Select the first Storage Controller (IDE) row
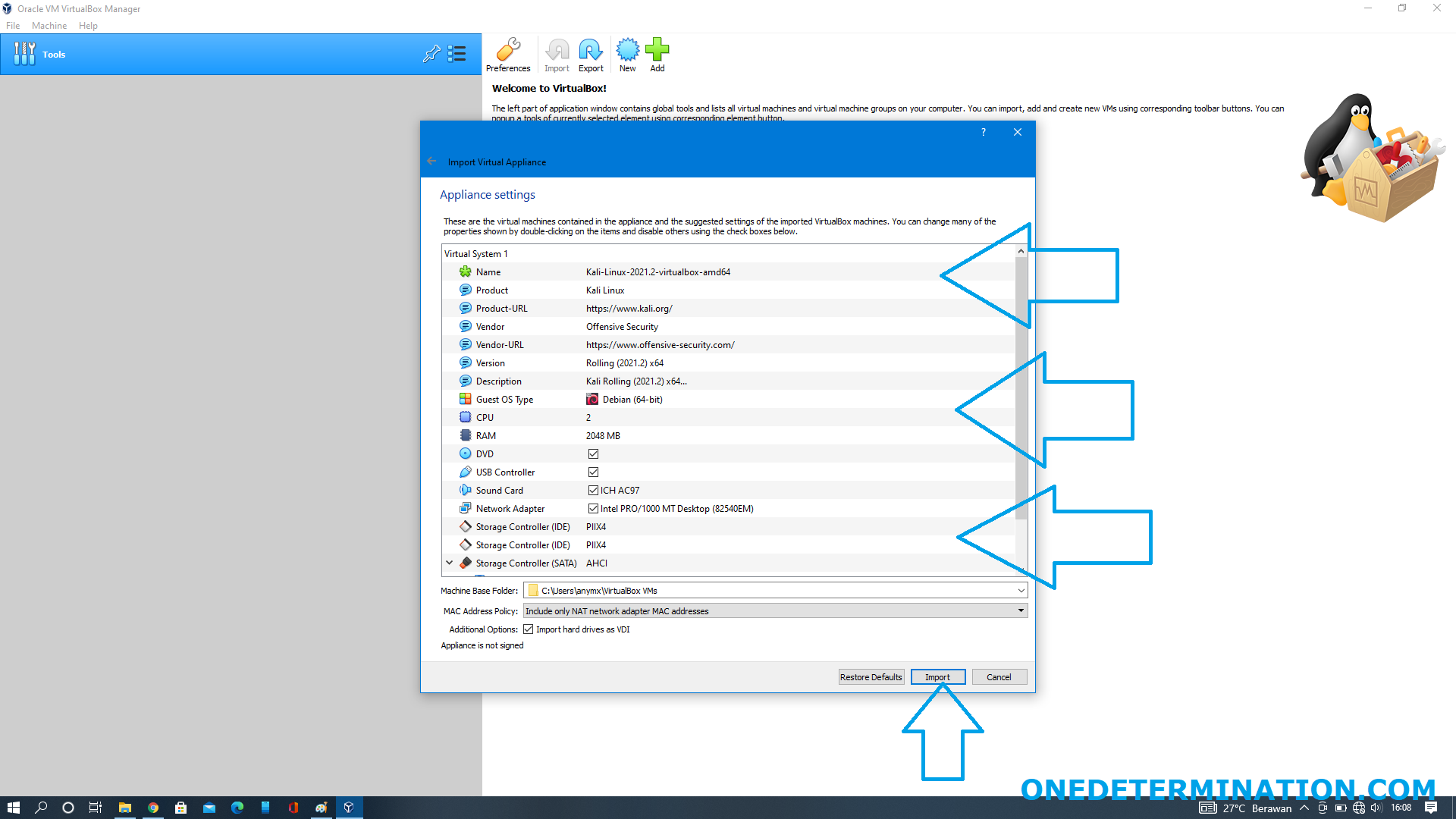 coord(728,526)
